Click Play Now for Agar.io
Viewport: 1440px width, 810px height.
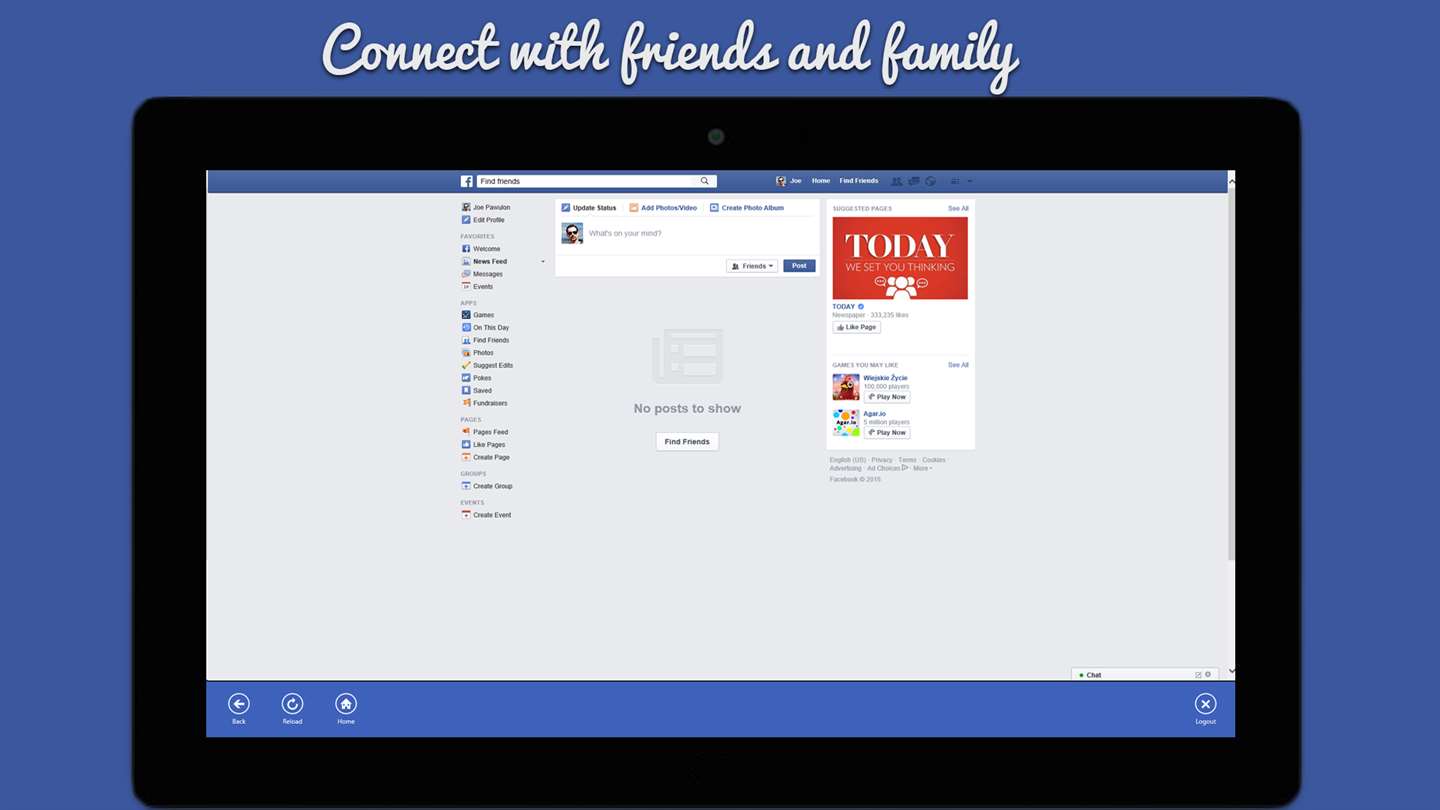[887, 433]
